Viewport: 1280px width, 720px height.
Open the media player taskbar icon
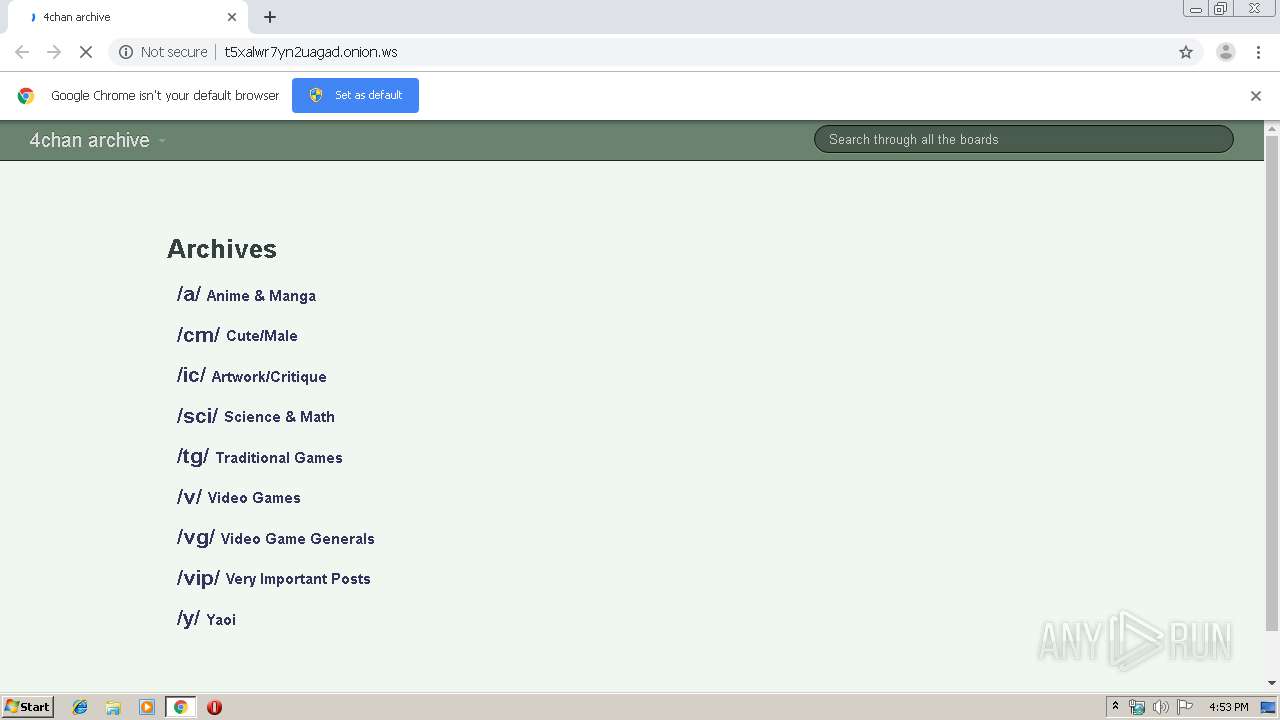(147, 707)
